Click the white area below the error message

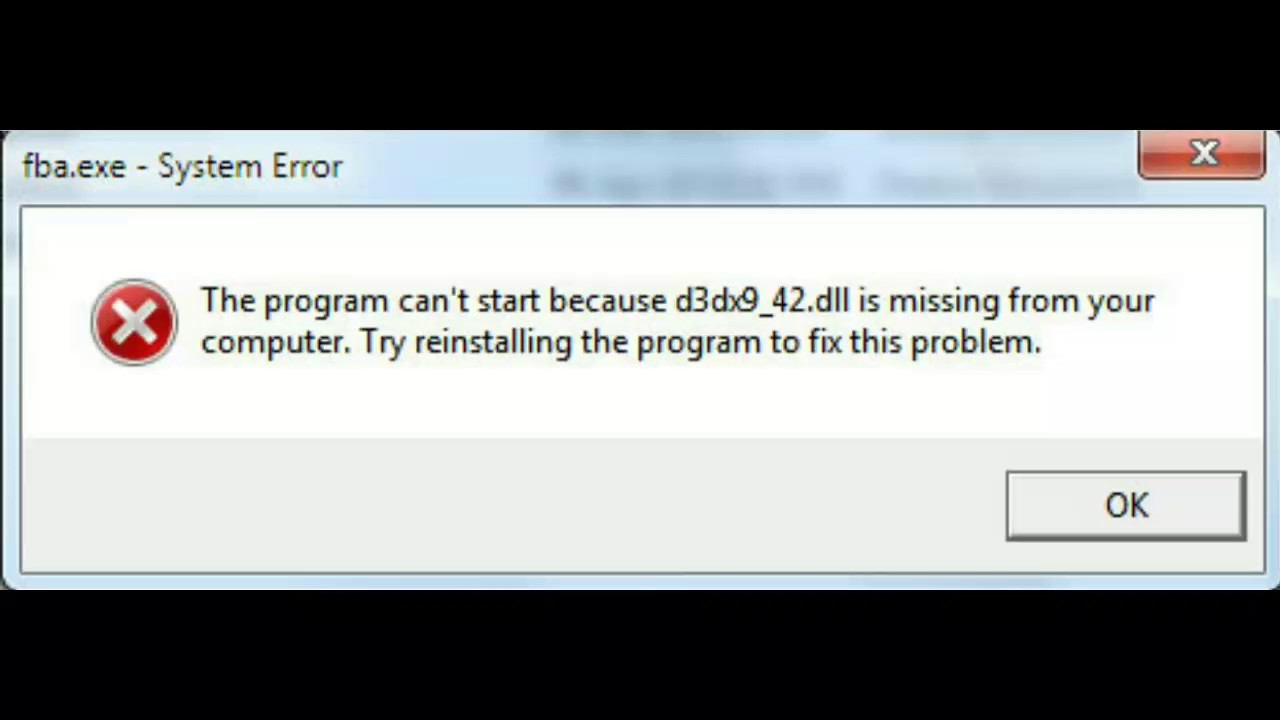pyautogui.click(x=640, y=400)
